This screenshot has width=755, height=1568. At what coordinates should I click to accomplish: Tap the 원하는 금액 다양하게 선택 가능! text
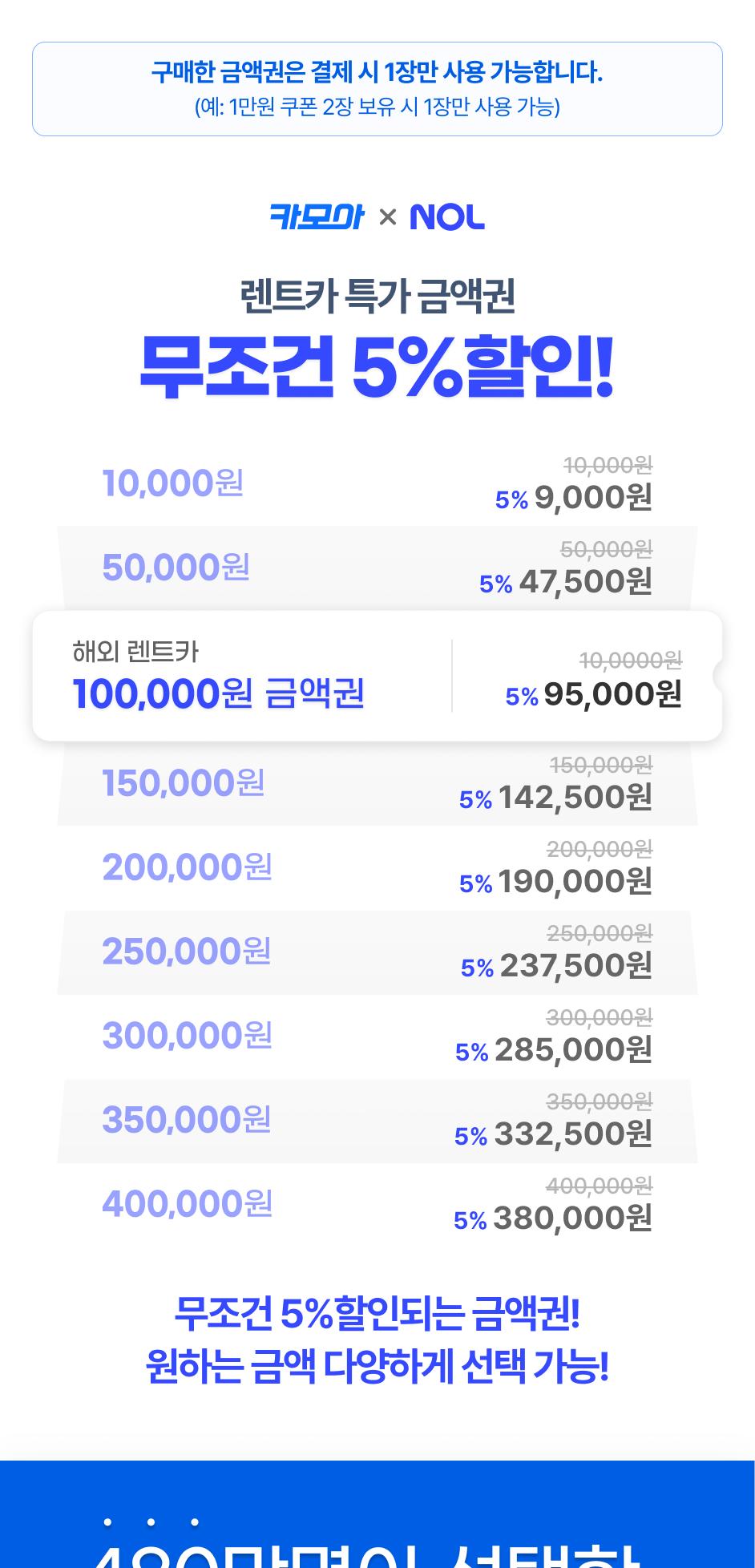(x=377, y=1368)
